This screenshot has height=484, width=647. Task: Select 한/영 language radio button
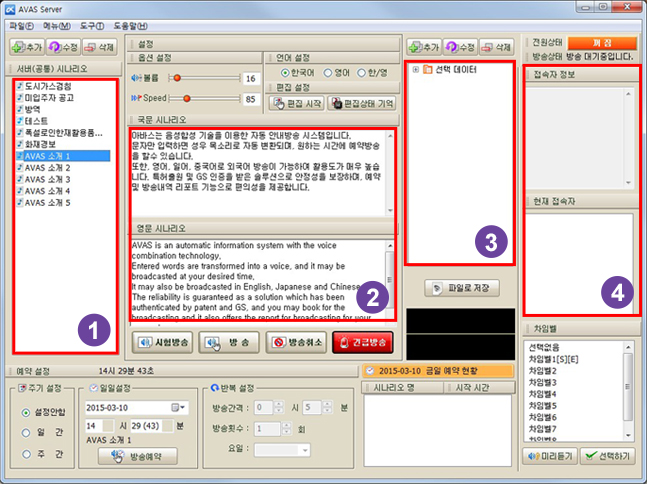coord(361,73)
